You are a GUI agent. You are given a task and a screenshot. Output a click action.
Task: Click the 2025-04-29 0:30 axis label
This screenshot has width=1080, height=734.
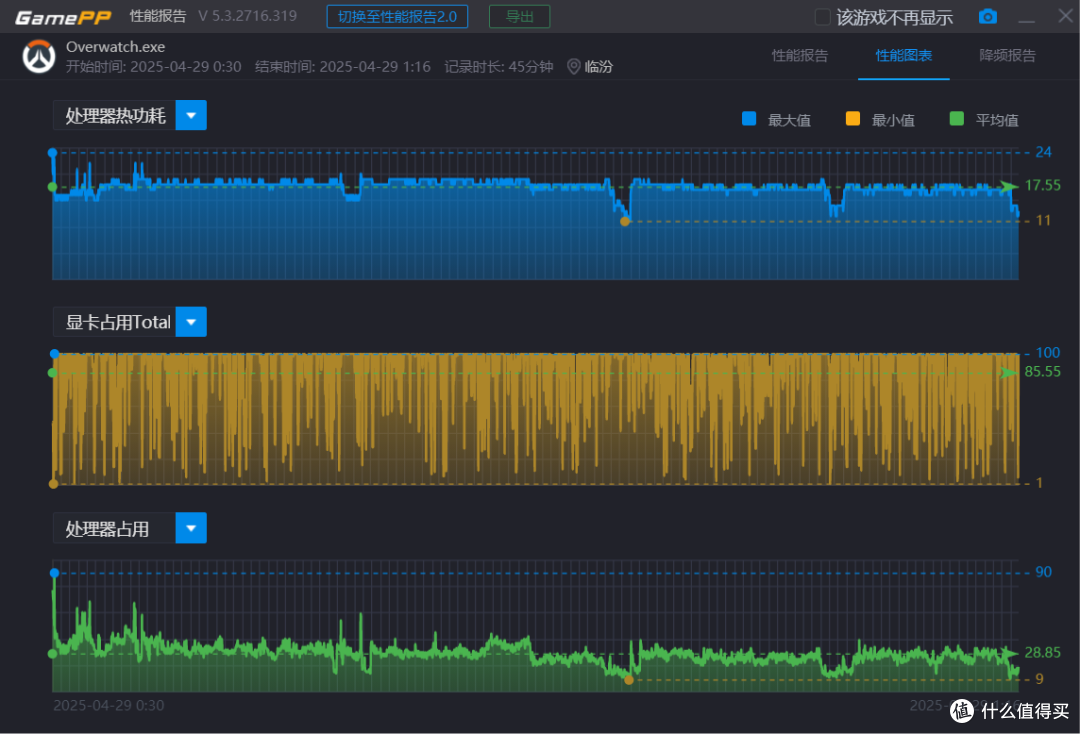click(x=109, y=705)
